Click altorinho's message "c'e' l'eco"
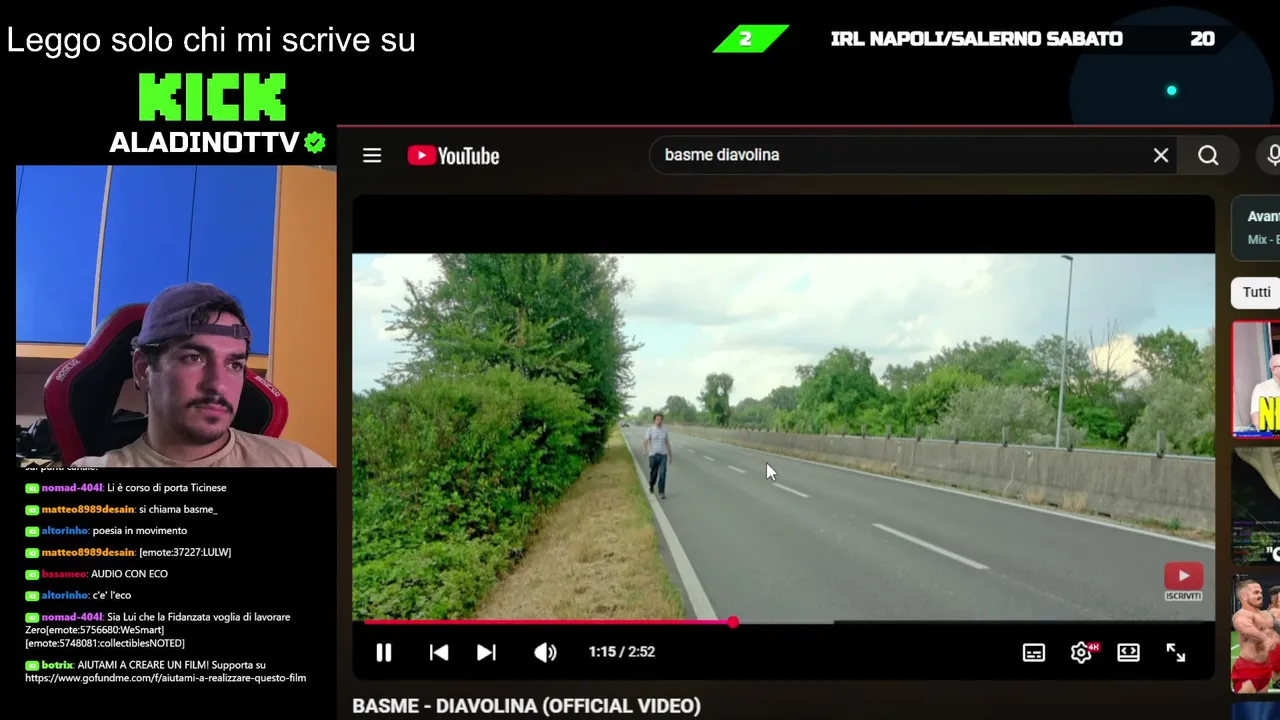This screenshot has height=720, width=1280. (x=112, y=596)
